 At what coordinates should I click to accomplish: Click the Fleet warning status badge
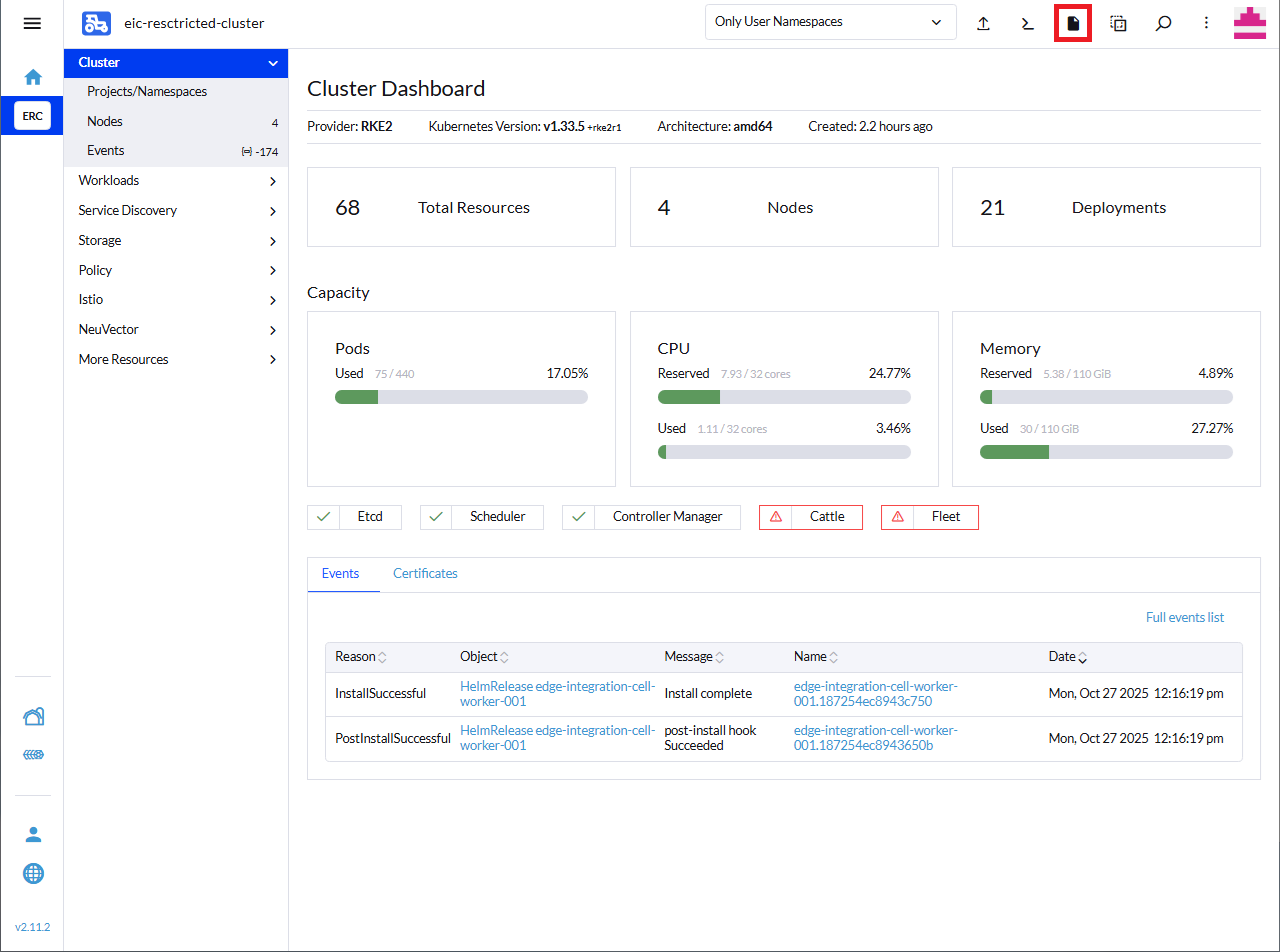[x=929, y=517]
